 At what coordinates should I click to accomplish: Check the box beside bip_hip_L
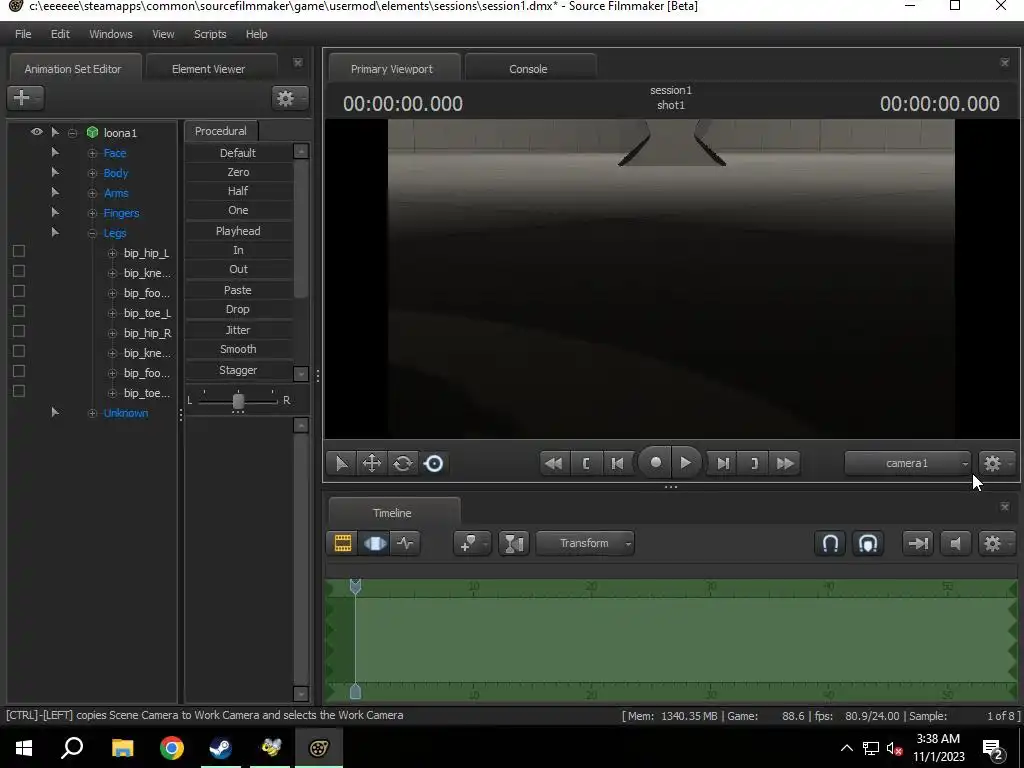coord(19,251)
